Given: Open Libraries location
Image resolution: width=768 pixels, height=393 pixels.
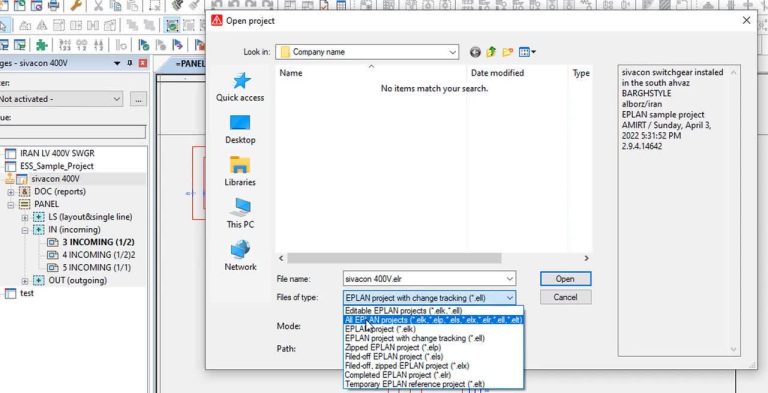Looking at the screenshot, I should point(240,172).
